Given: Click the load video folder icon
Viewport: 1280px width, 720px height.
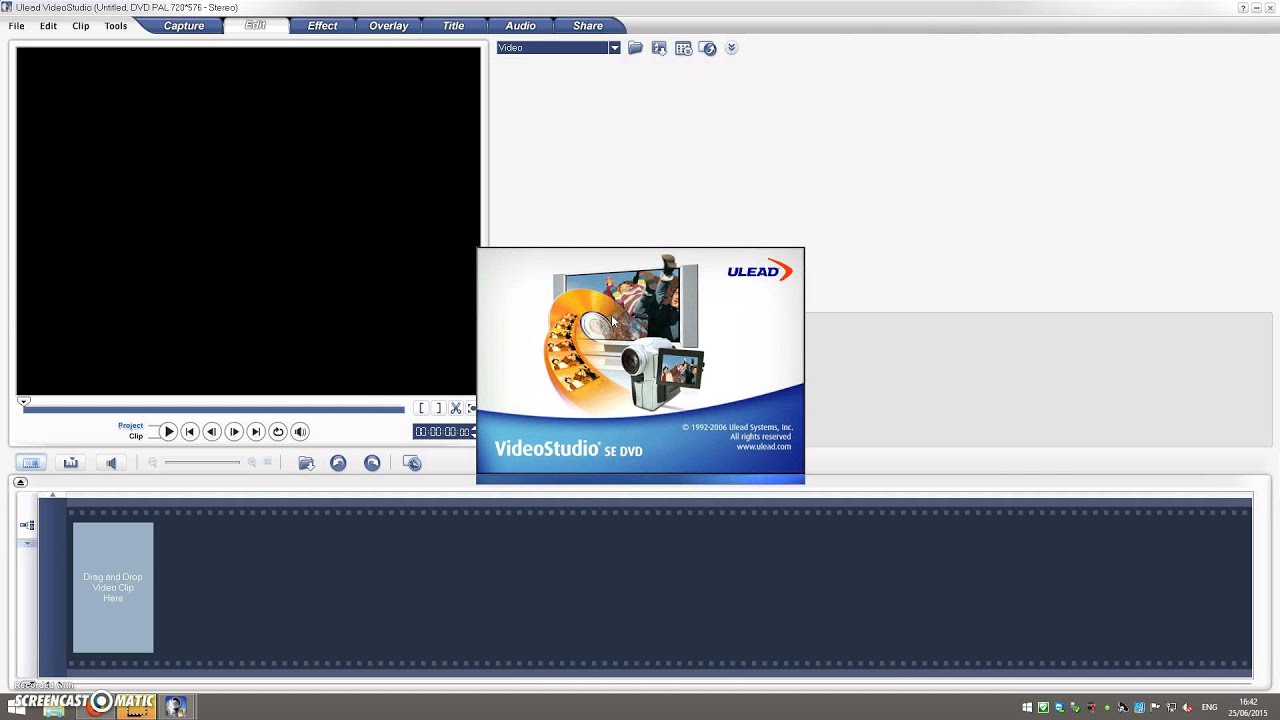Looking at the screenshot, I should click(635, 48).
